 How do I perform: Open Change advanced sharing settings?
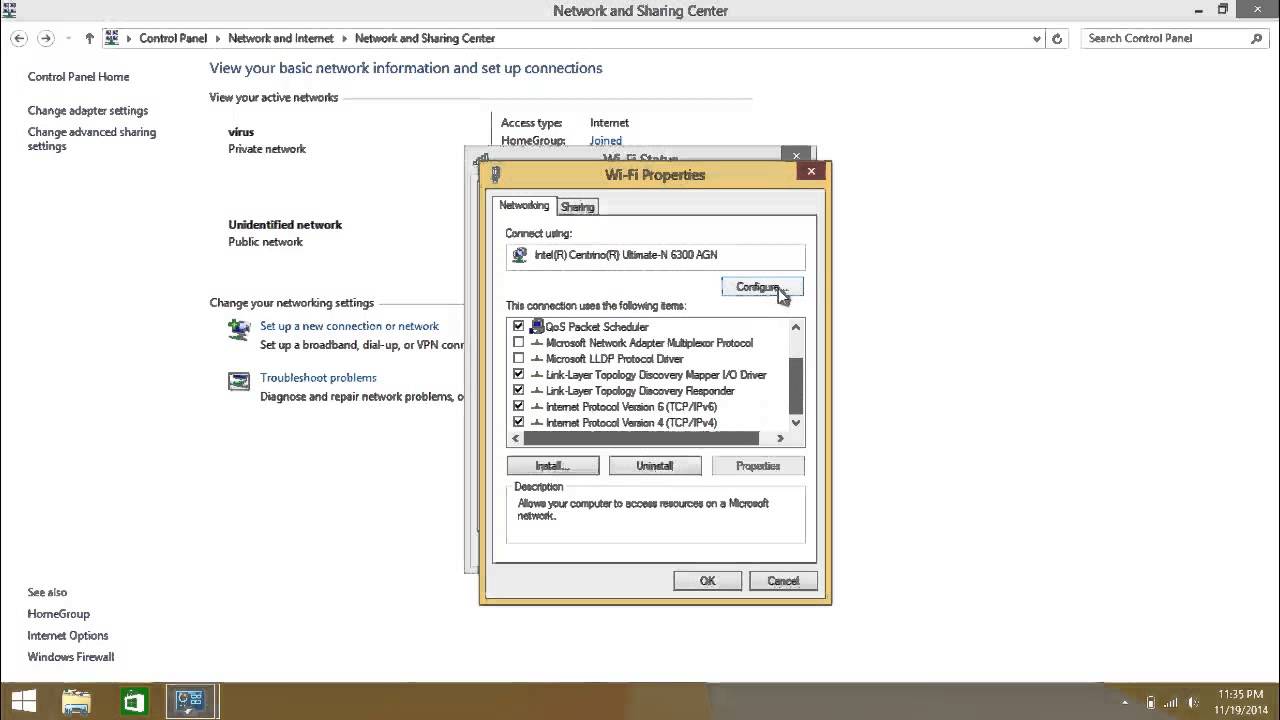coord(92,139)
